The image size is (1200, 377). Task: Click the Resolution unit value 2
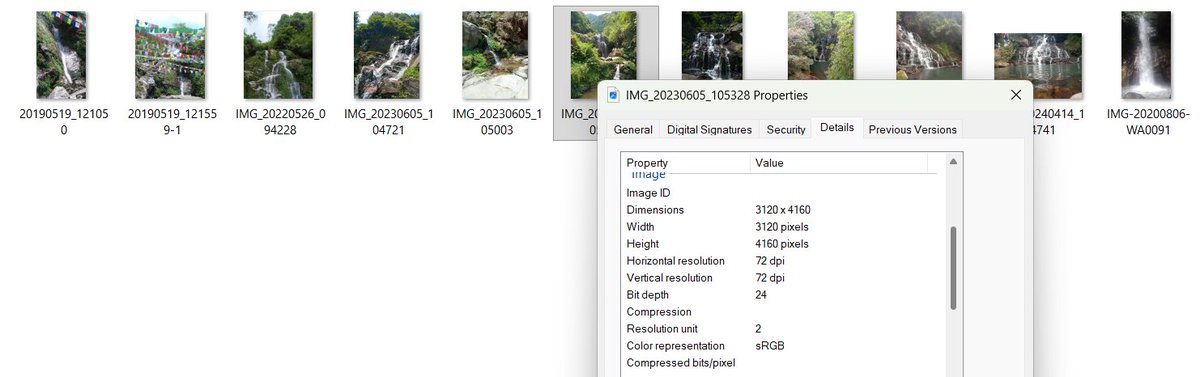coord(759,329)
